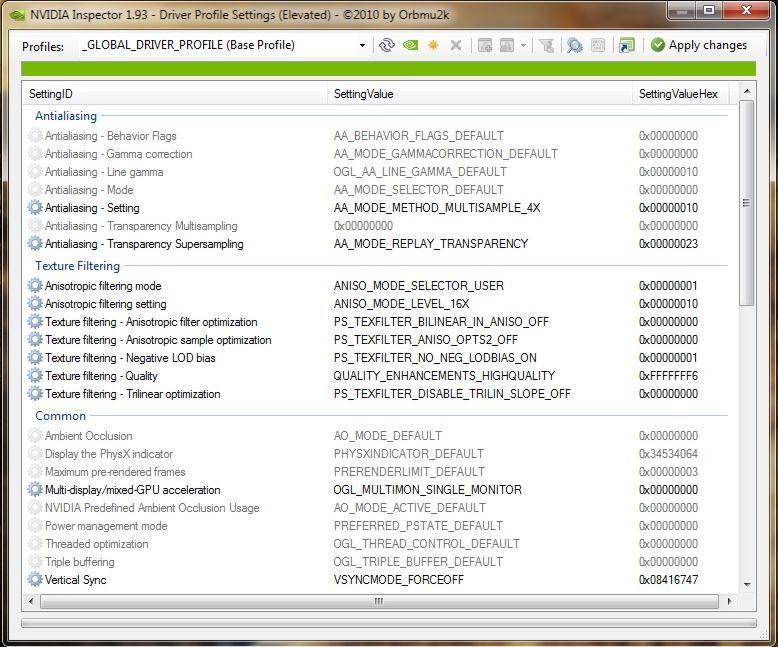Click the 0xFFFFFFF6 hex value

coord(668,376)
